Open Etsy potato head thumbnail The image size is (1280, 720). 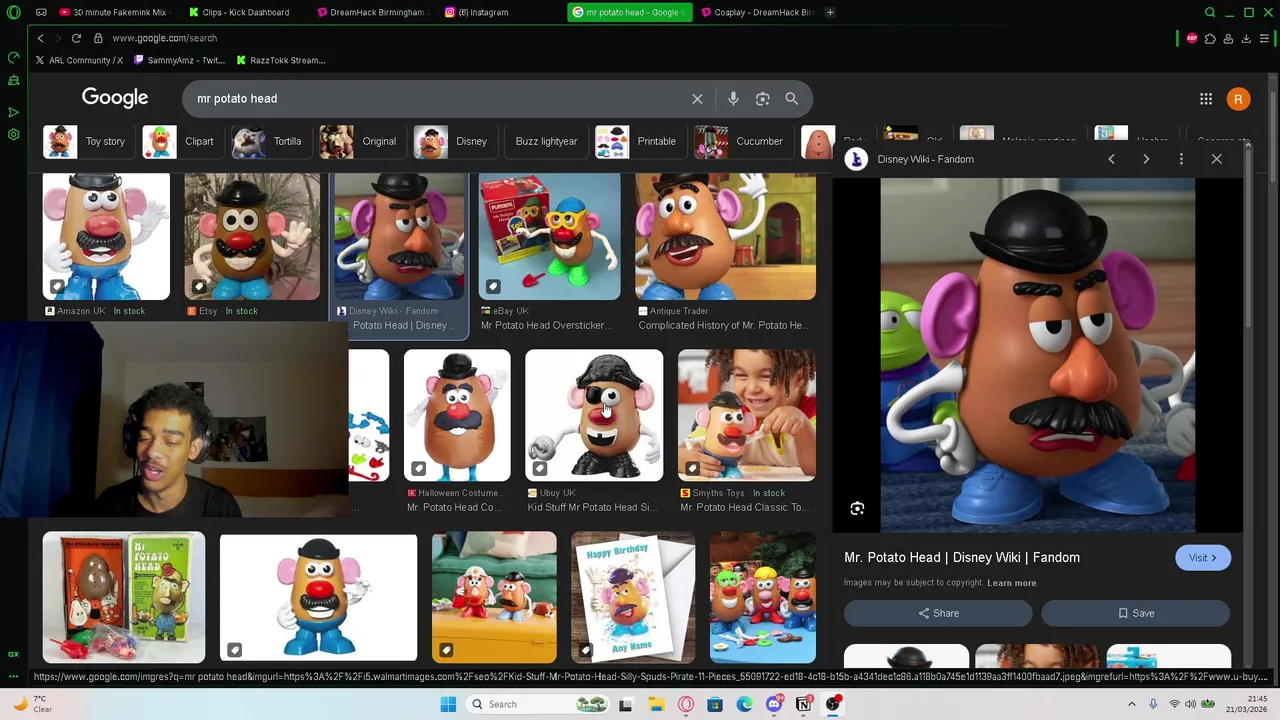click(252, 237)
